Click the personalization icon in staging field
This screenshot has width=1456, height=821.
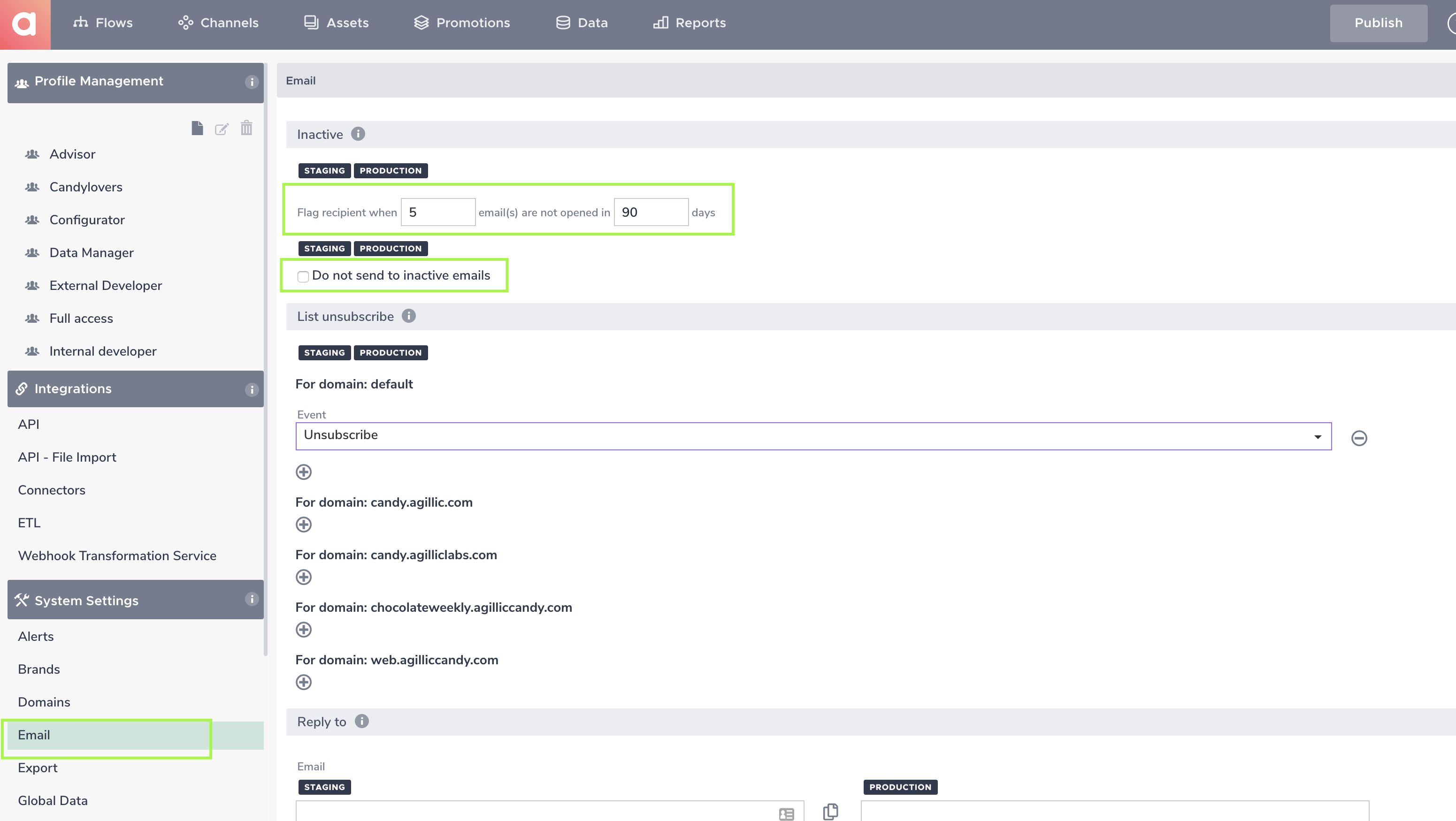(786, 813)
